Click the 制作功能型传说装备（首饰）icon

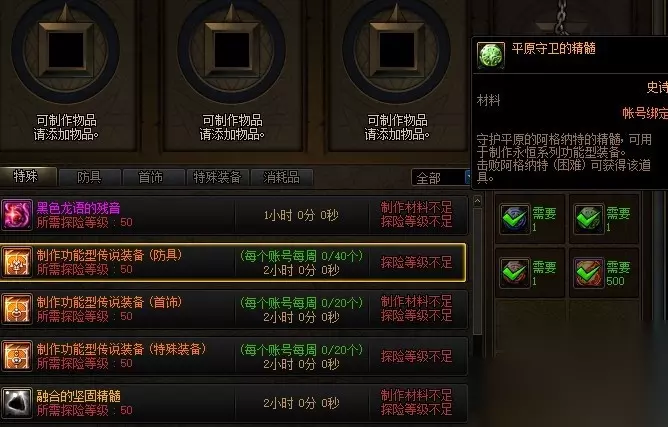[x=17, y=309]
